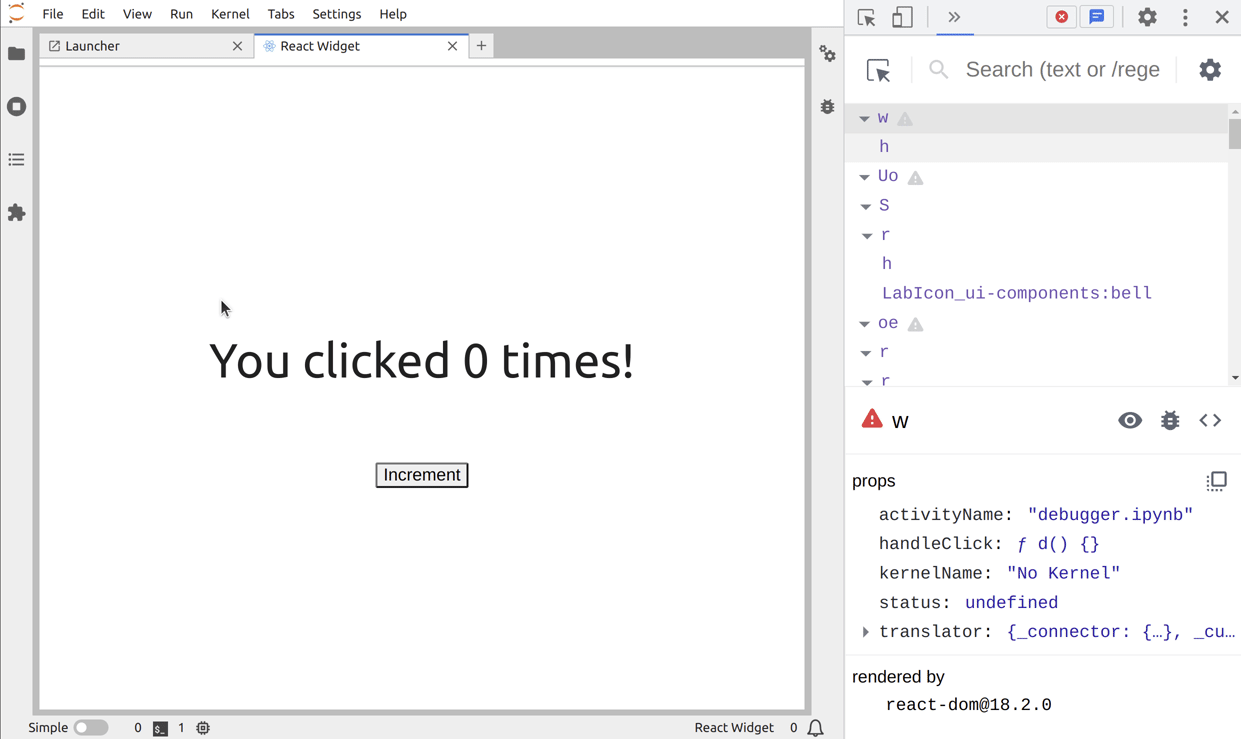Click kernelName value "No Kernel"
Viewport: 1241px width, 739px height.
(1063, 573)
